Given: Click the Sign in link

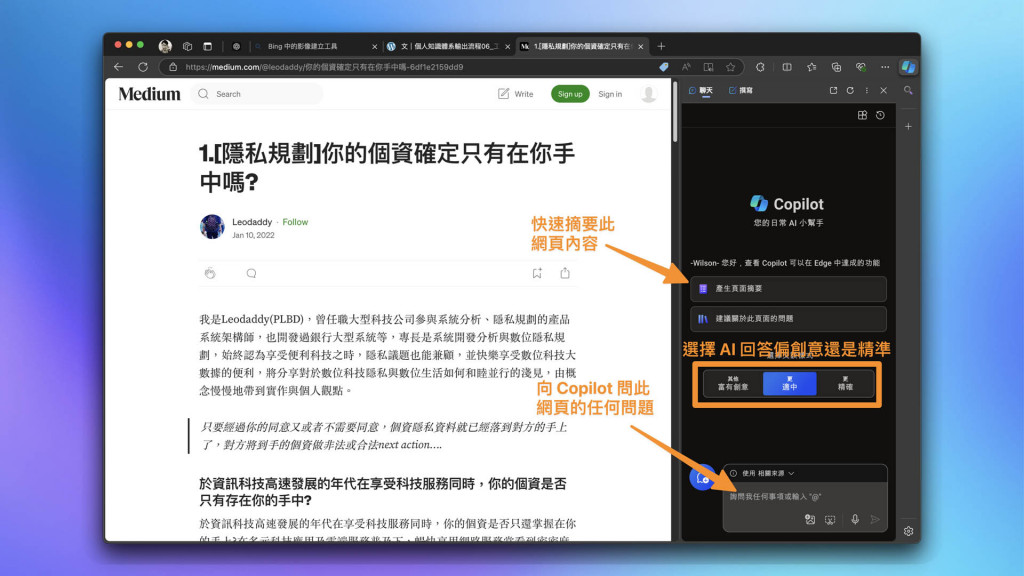Looking at the screenshot, I should point(610,94).
